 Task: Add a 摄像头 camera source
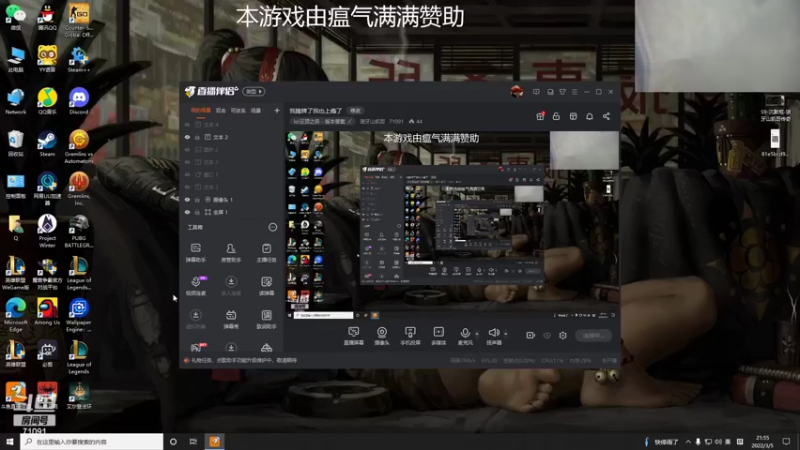tap(382, 336)
